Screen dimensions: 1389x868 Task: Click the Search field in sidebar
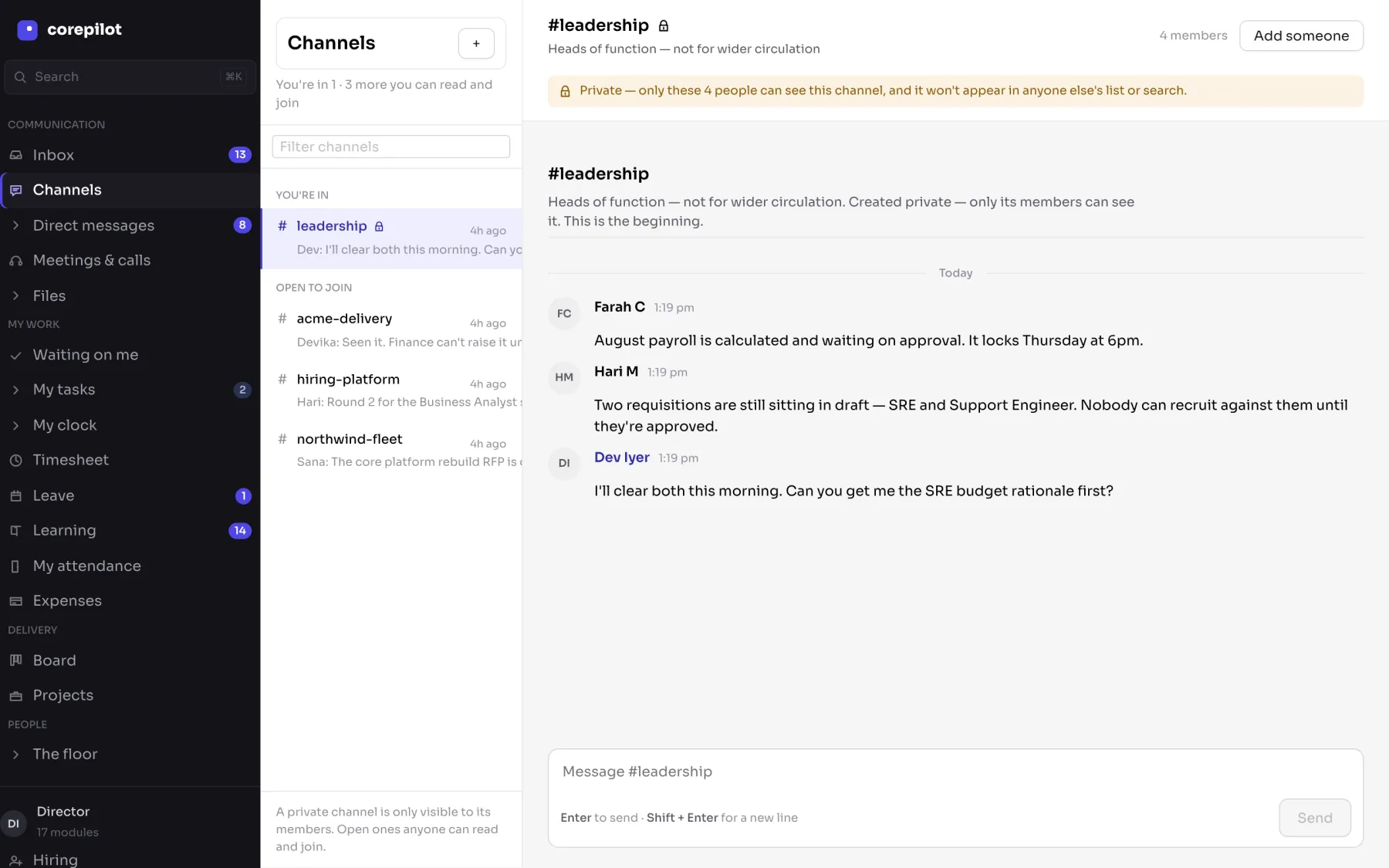tap(130, 77)
